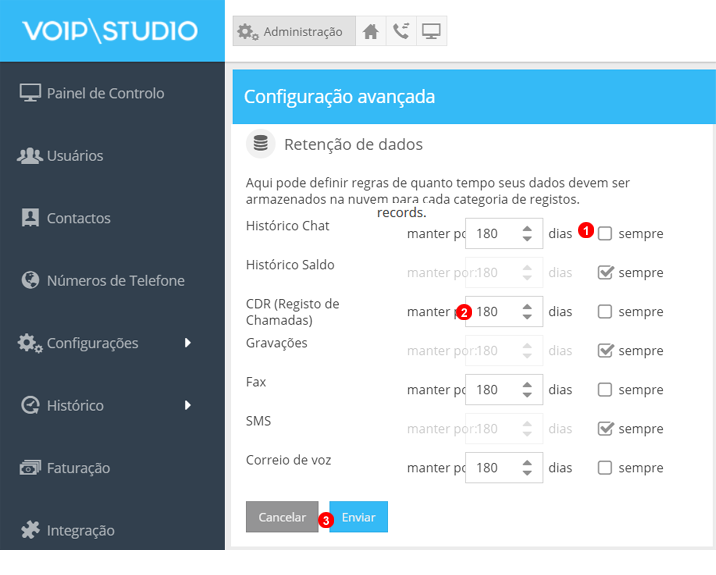Open the Faturação section
716x575 pixels.
(x=78, y=468)
